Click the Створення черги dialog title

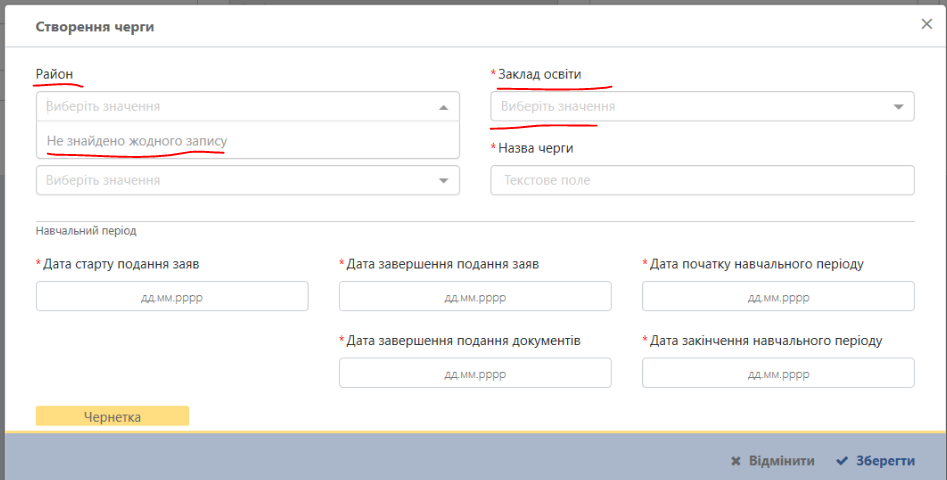point(95,26)
